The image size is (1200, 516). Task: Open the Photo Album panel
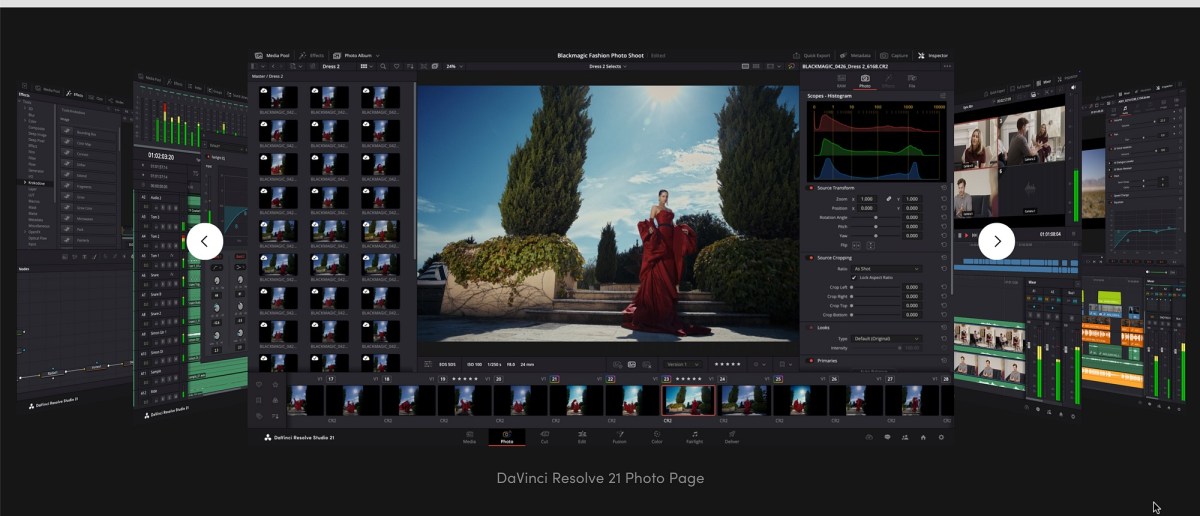pyautogui.click(x=356, y=56)
